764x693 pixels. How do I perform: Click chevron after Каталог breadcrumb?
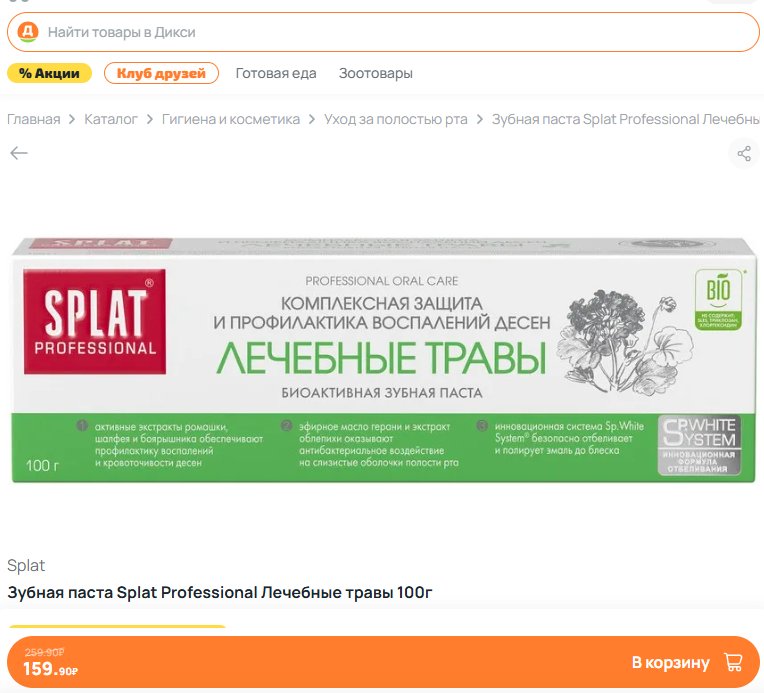[150, 119]
